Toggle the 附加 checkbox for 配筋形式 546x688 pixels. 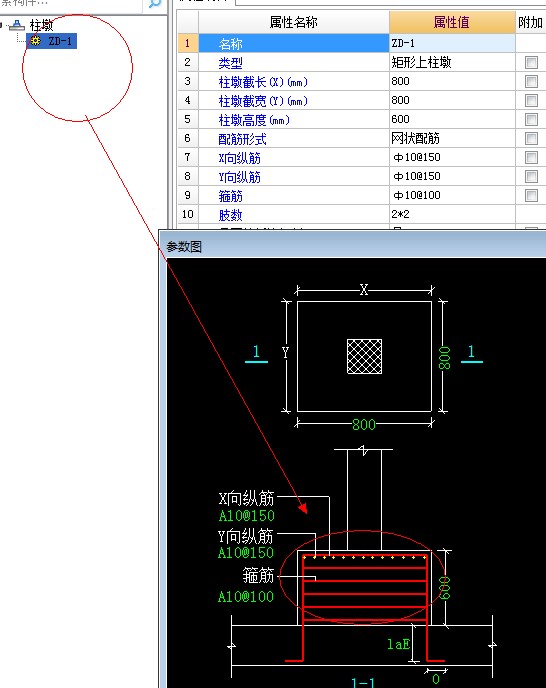531,139
